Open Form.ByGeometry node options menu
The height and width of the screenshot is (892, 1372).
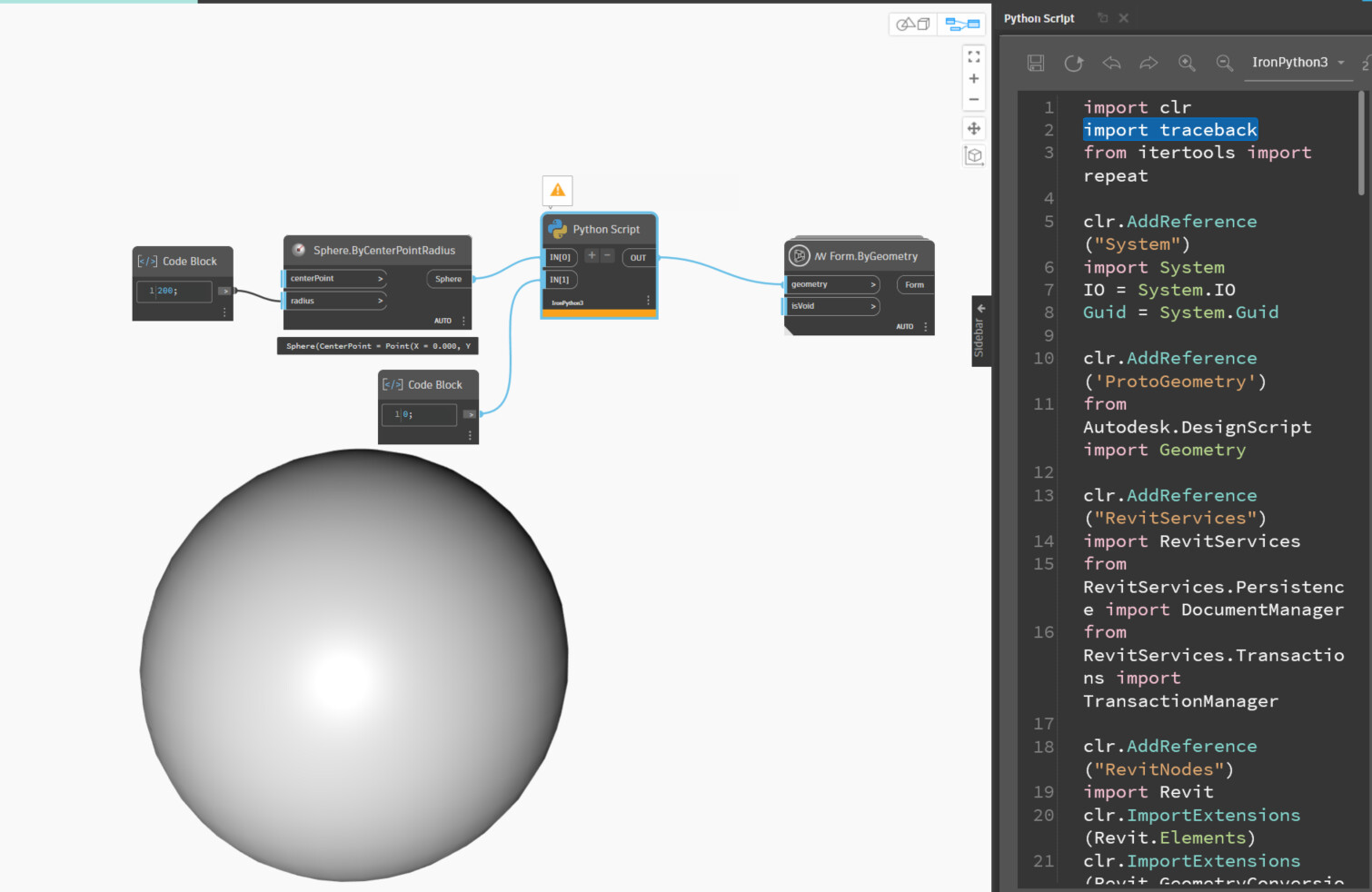coord(926,326)
